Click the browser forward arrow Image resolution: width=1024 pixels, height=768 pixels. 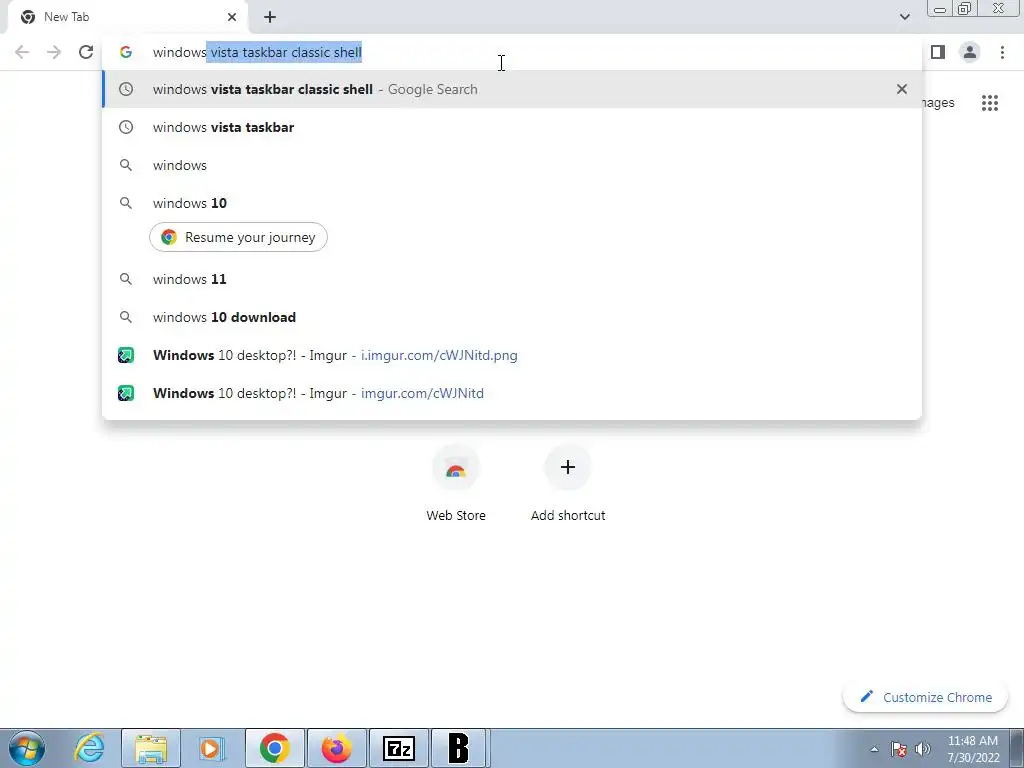54,52
